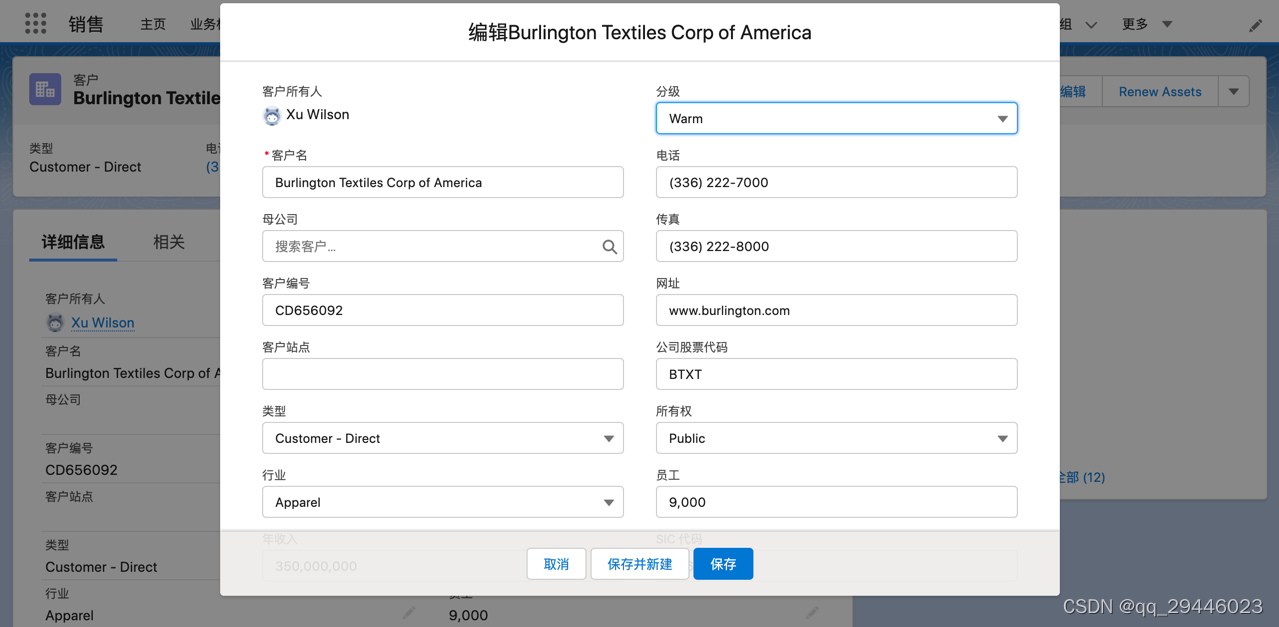This screenshot has width=1279, height=627.
Task: Open the app launcher grid icon
Action: point(36,23)
